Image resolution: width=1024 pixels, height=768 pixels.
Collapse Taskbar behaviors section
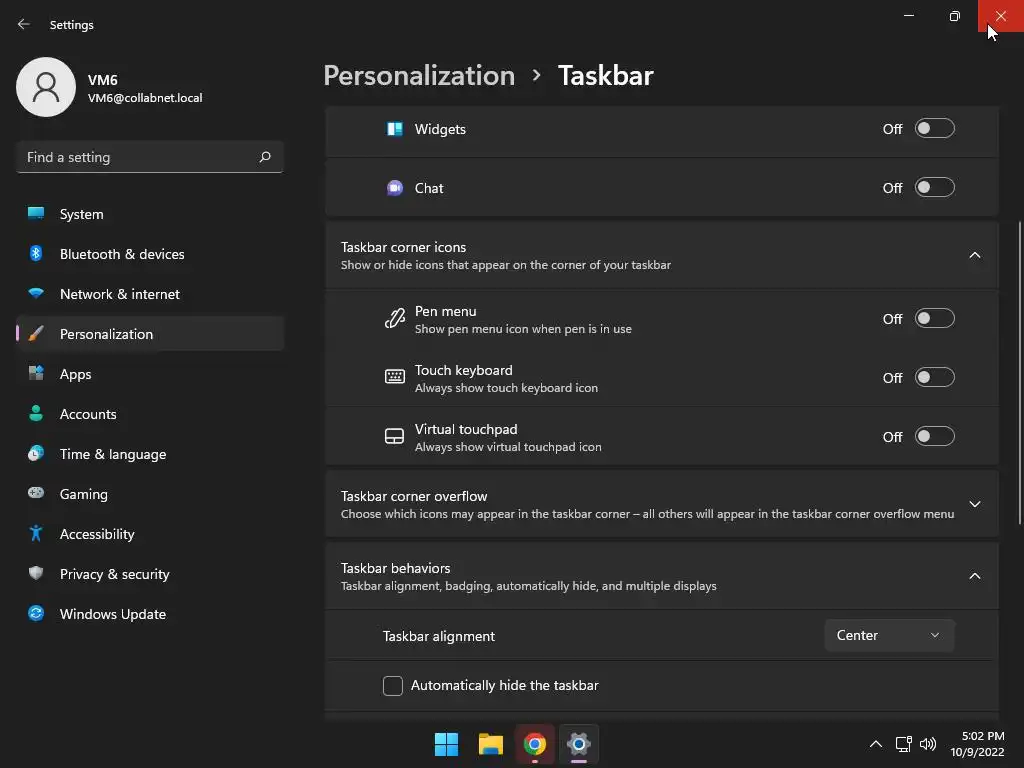point(975,576)
